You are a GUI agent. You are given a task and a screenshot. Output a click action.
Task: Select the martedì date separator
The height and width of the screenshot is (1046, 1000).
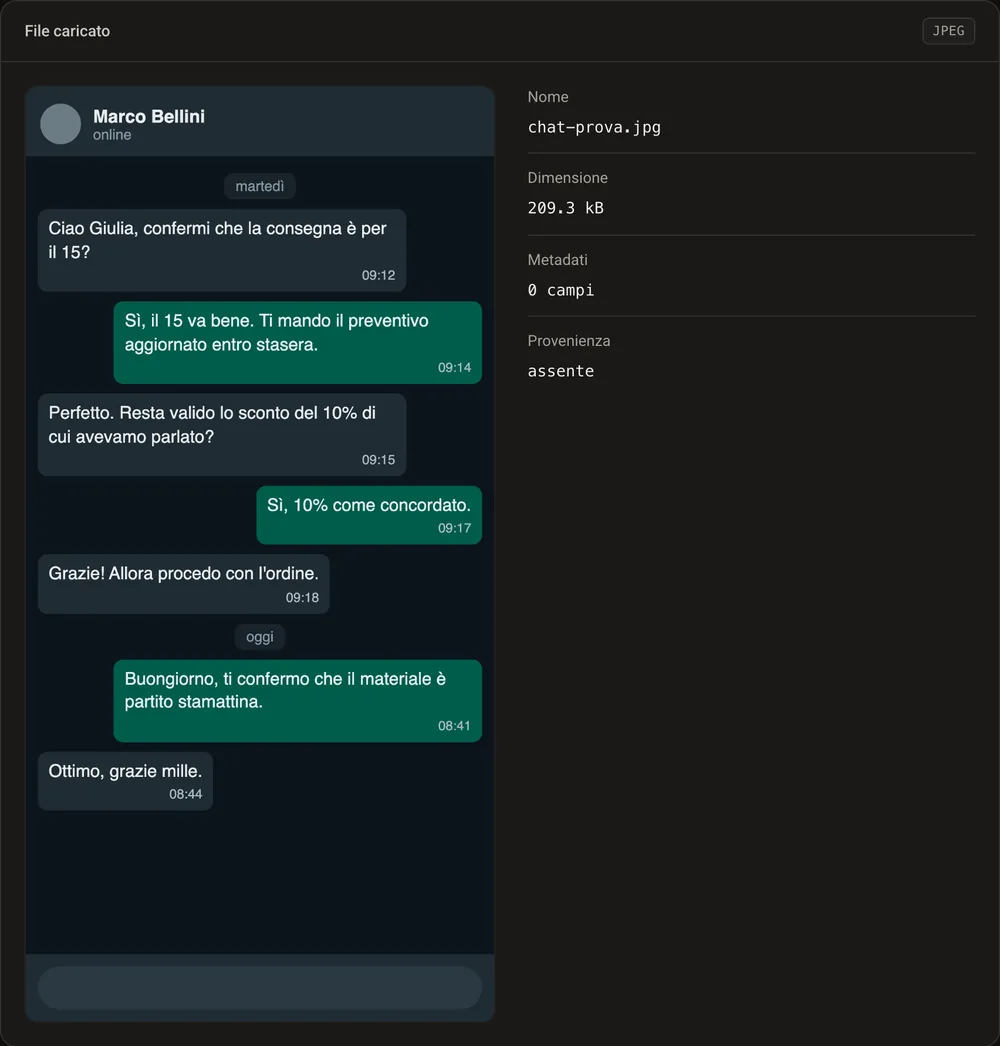(x=260, y=186)
